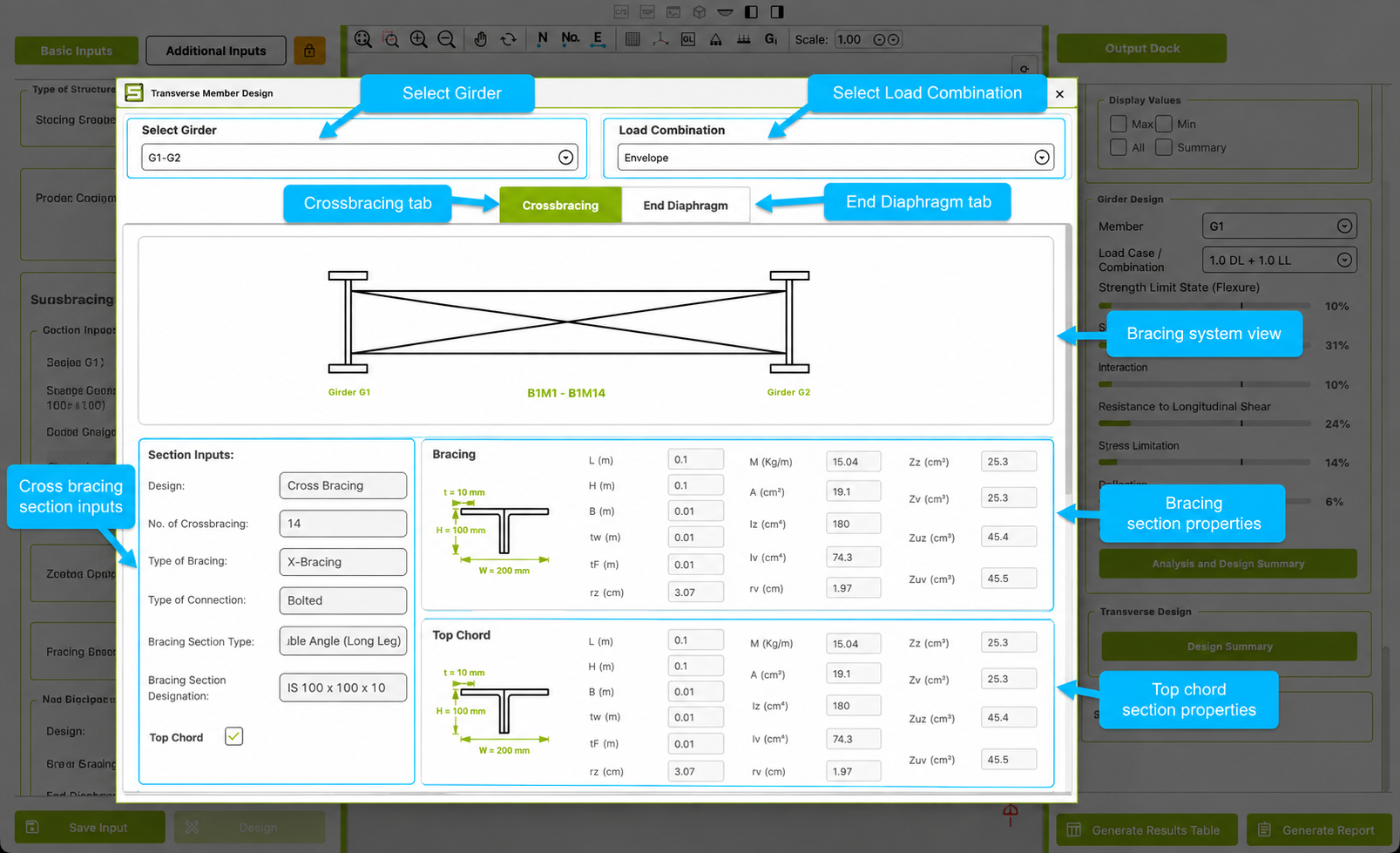Toggle the No. numbering icon

pyautogui.click(x=571, y=38)
